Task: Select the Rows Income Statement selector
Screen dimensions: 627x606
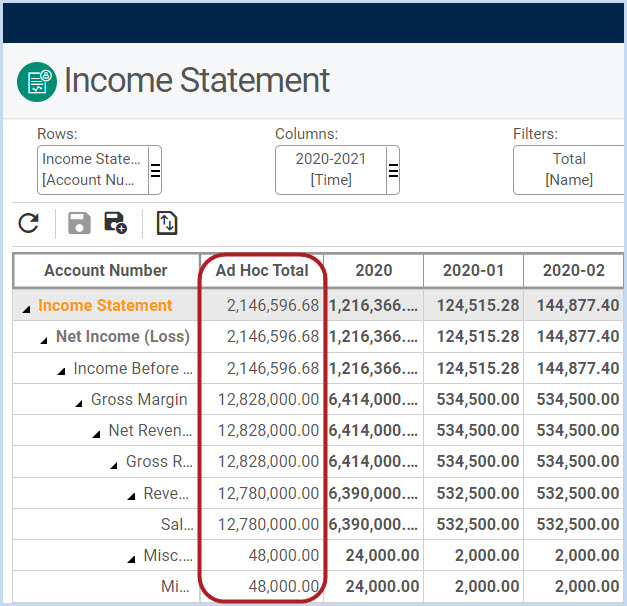Action: point(93,170)
